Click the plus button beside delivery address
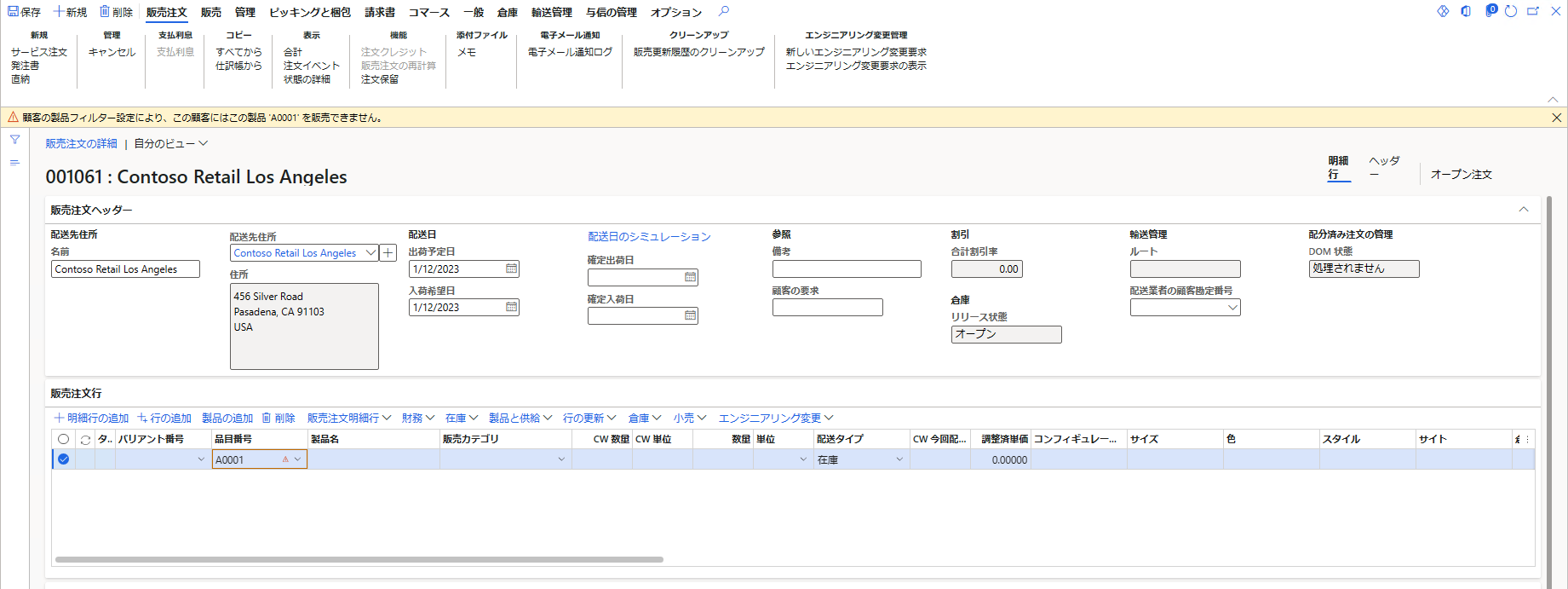This screenshot has width=1568, height=589. (388, 253)
